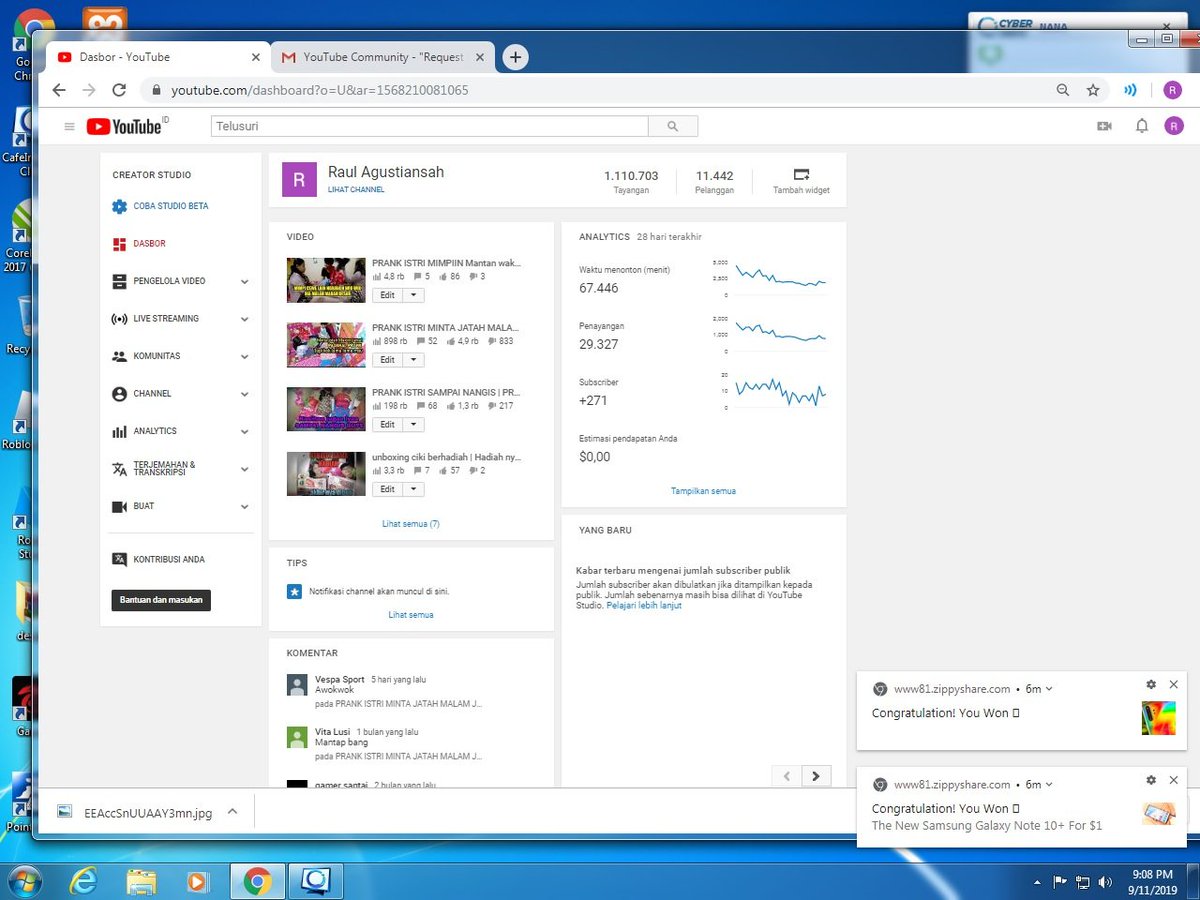The image size is (1200, 900).
Task: Click the Waktu menonton line chart
Action: (781, 277)
